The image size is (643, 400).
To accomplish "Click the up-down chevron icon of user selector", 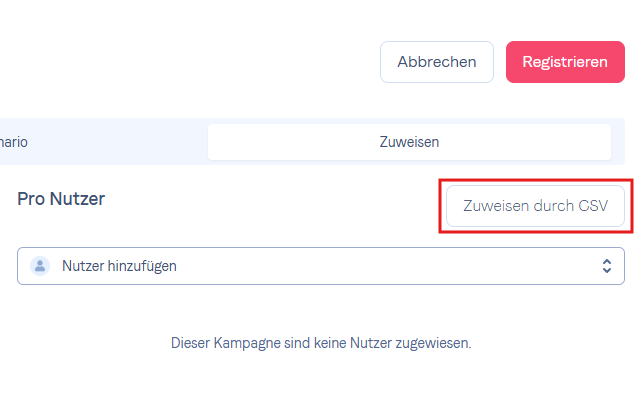I will (607, 266).
